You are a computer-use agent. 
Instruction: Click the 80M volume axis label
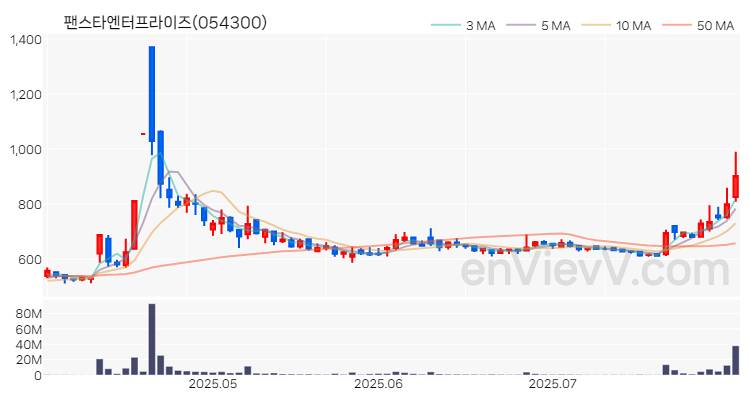coord(29,314)
